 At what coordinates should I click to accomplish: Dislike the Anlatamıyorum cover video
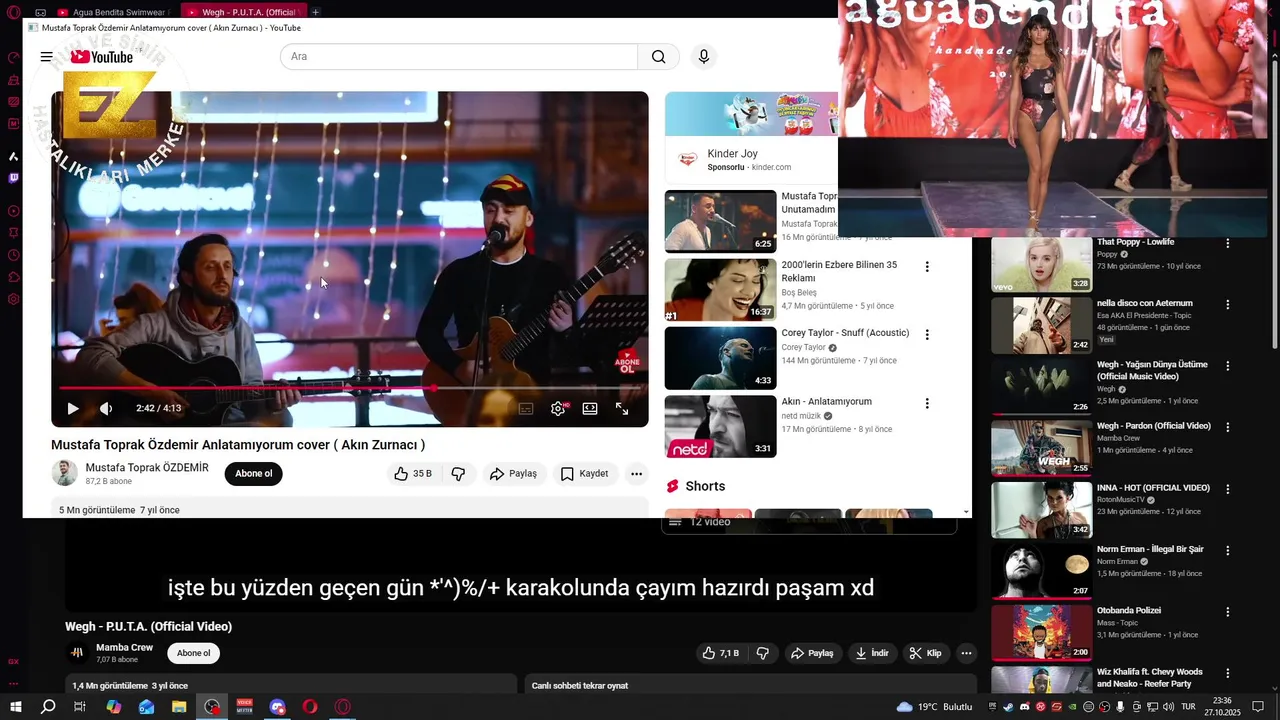[x=458, y=473]
